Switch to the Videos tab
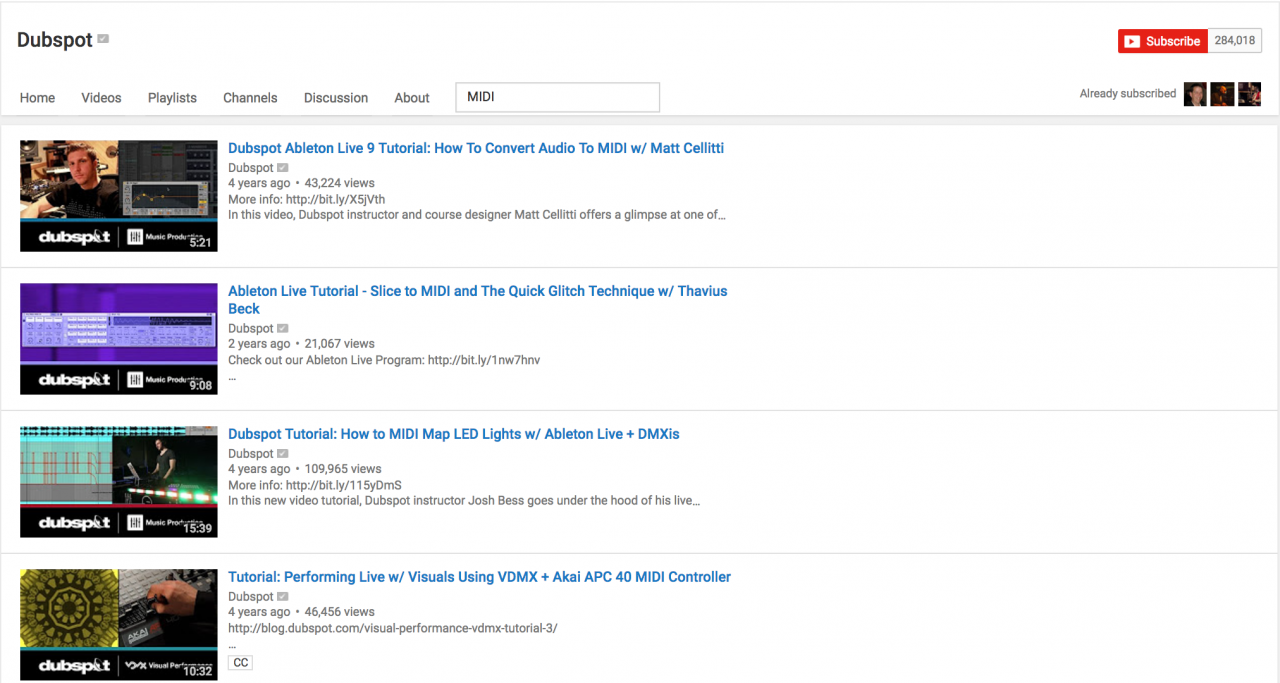This screenshot has width=1280, height=683. tap(101, 98)
